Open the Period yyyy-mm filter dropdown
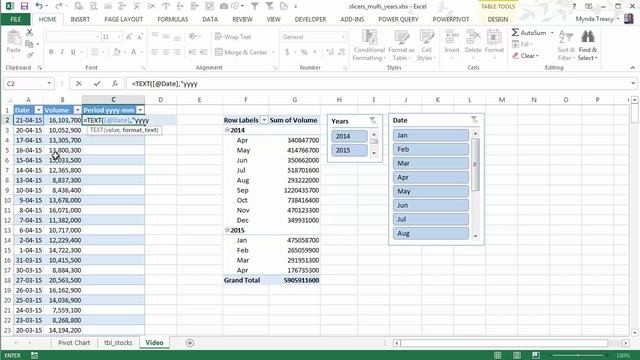 140,110
